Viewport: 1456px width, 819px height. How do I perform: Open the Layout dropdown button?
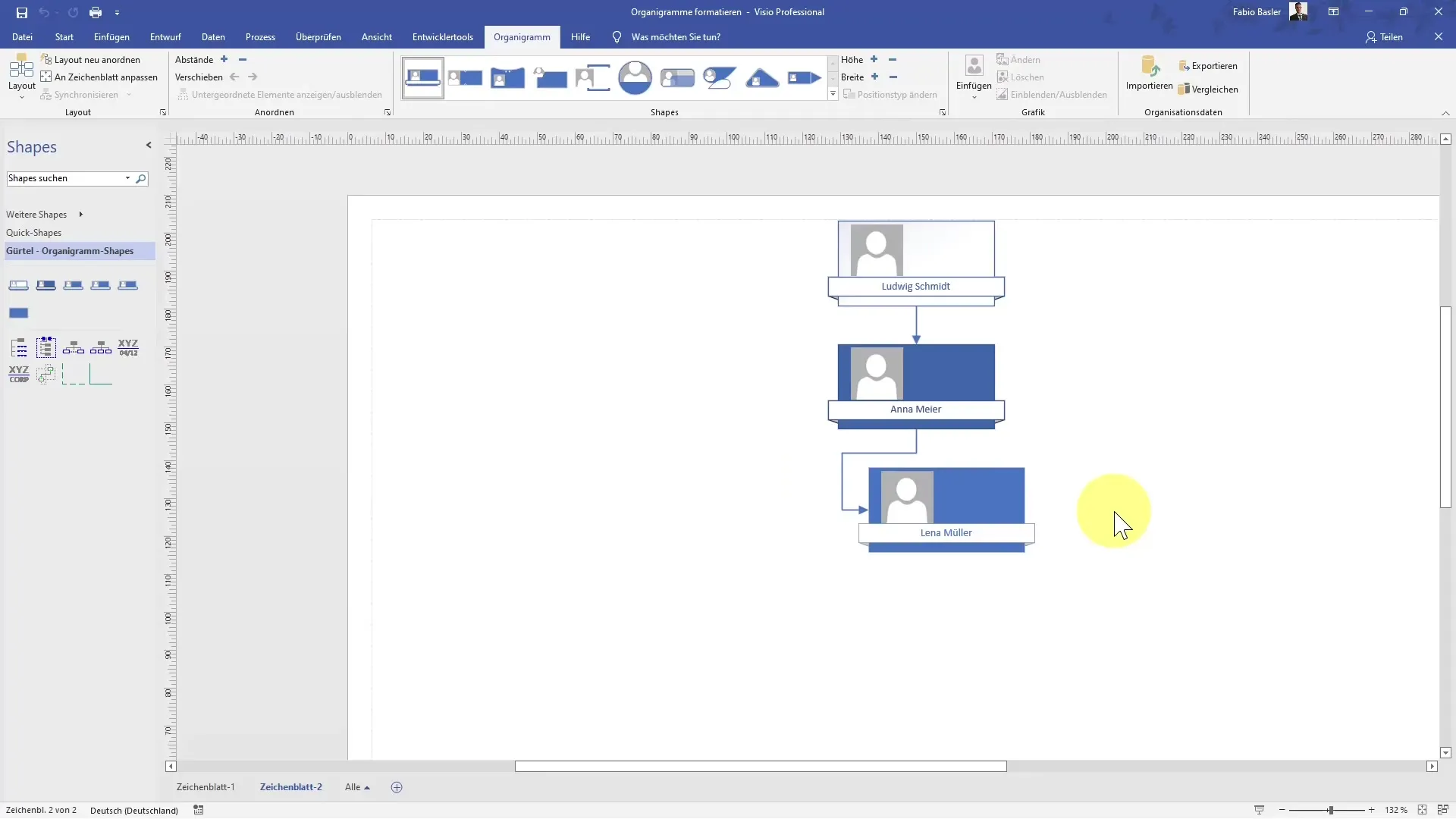21,78
